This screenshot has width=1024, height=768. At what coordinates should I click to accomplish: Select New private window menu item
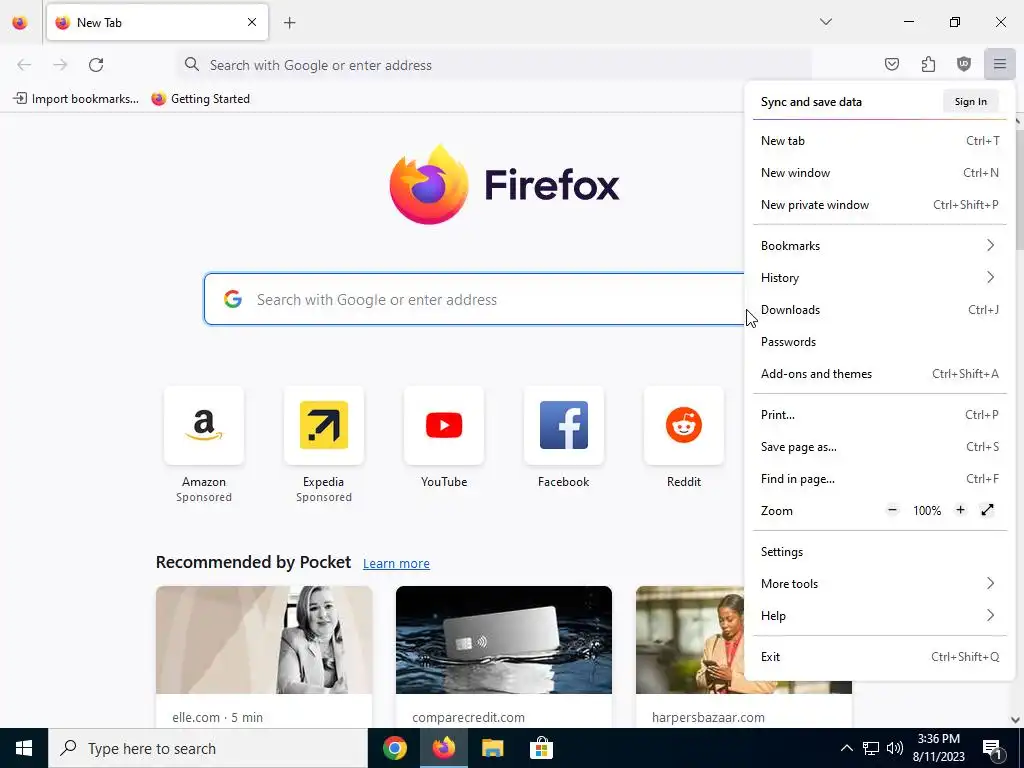point(880,204)
